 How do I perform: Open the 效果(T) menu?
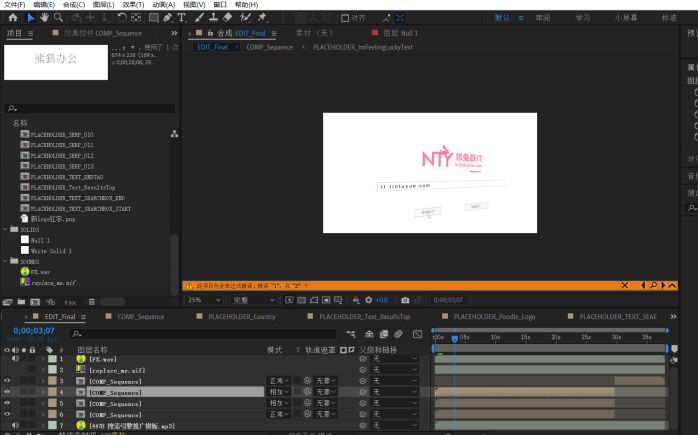click(x=133, y=5)
